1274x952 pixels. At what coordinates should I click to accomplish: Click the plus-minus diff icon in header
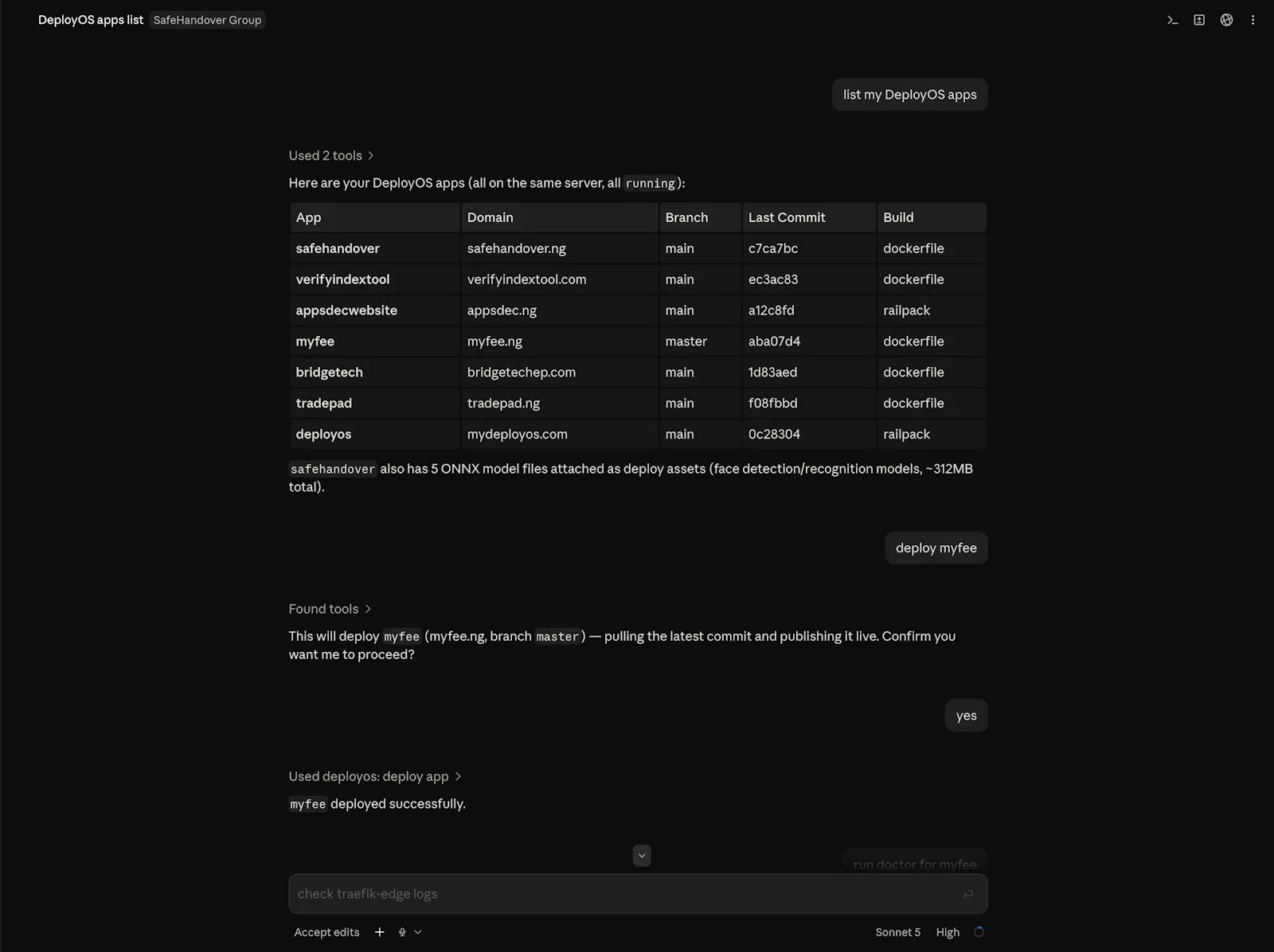(1199, 20)
